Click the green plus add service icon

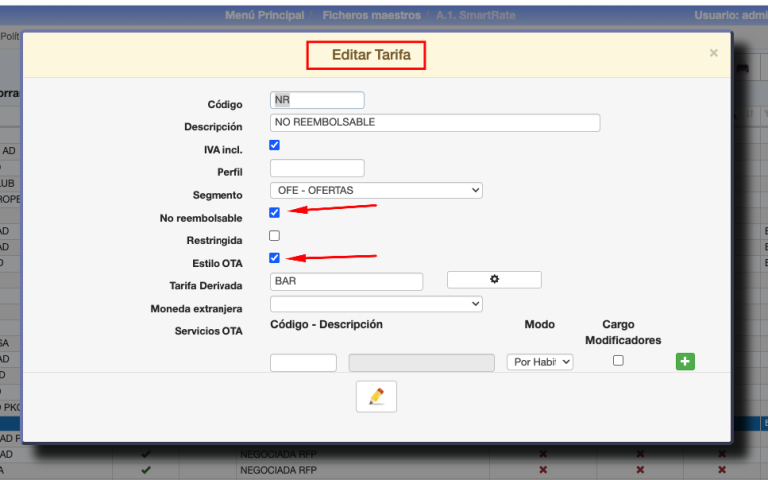(x=685, y=362)
